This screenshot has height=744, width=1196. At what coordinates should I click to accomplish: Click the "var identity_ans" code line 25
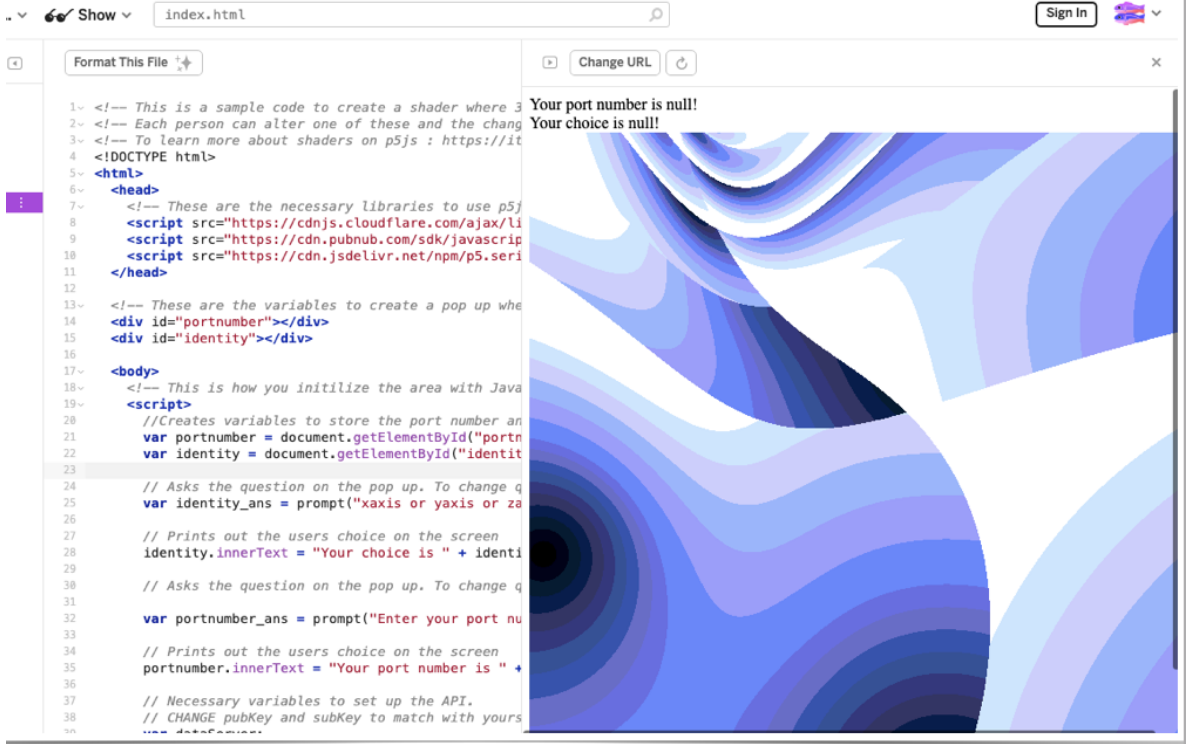click(x=333, y=504)
